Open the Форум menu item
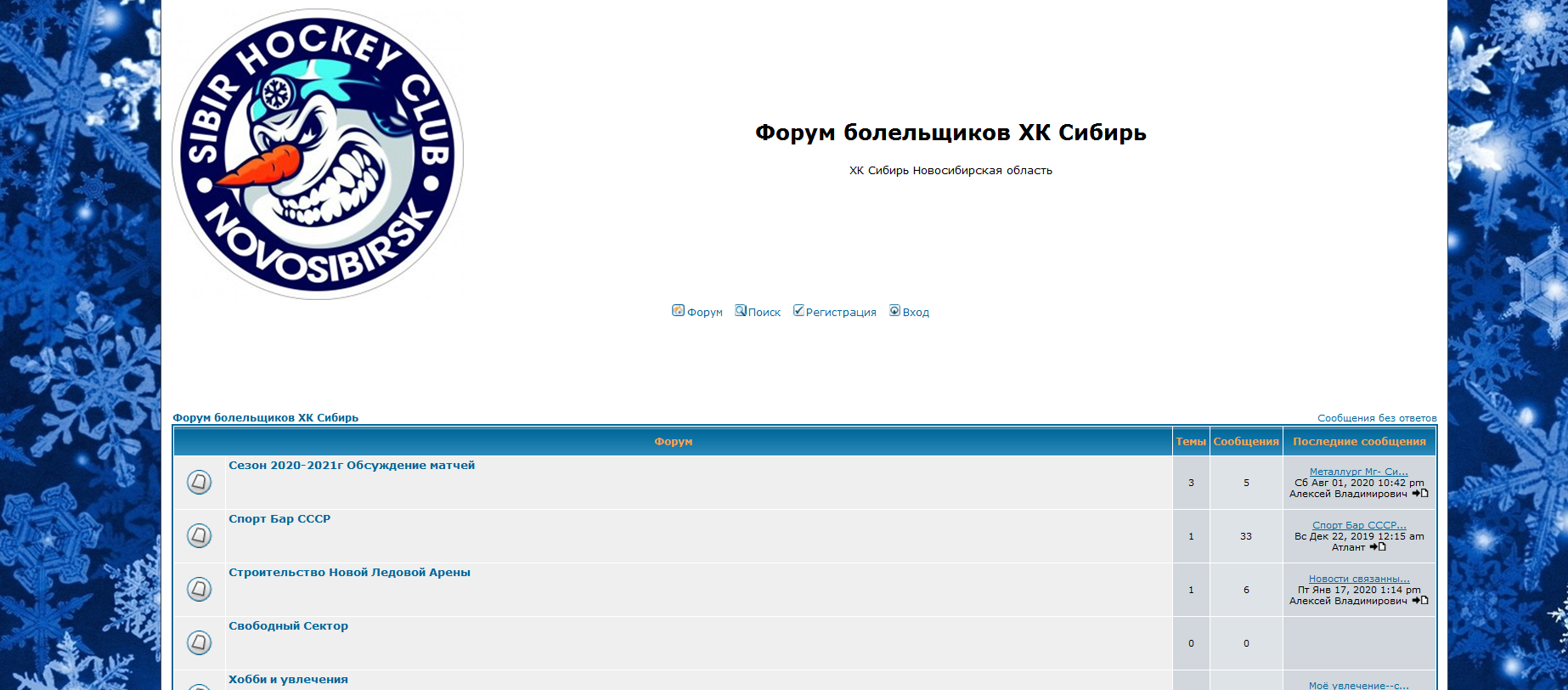The width and height of the screenshot is (1568, 690). (697, 312)
